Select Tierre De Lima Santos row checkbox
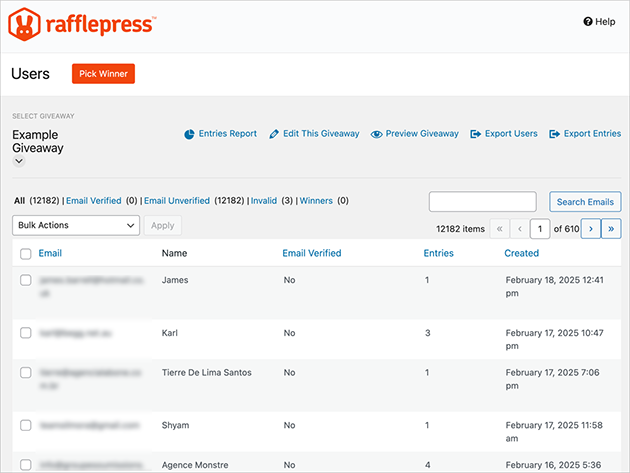The image size is (630, 473). (x=26, y=373)
